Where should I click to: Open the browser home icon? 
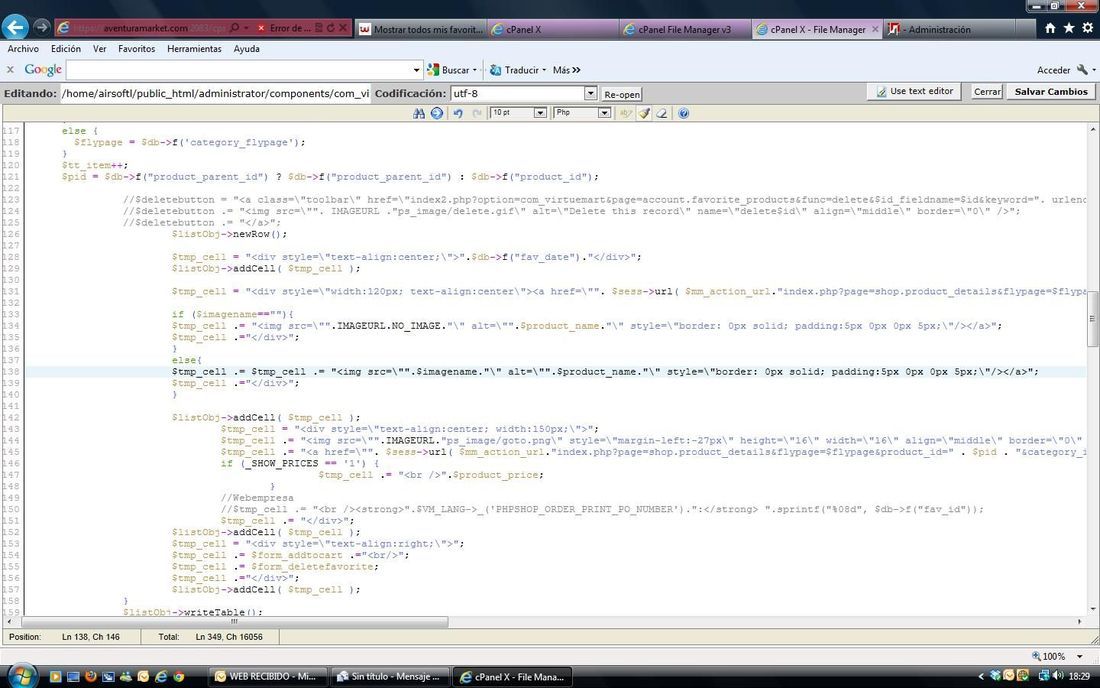1050,28
